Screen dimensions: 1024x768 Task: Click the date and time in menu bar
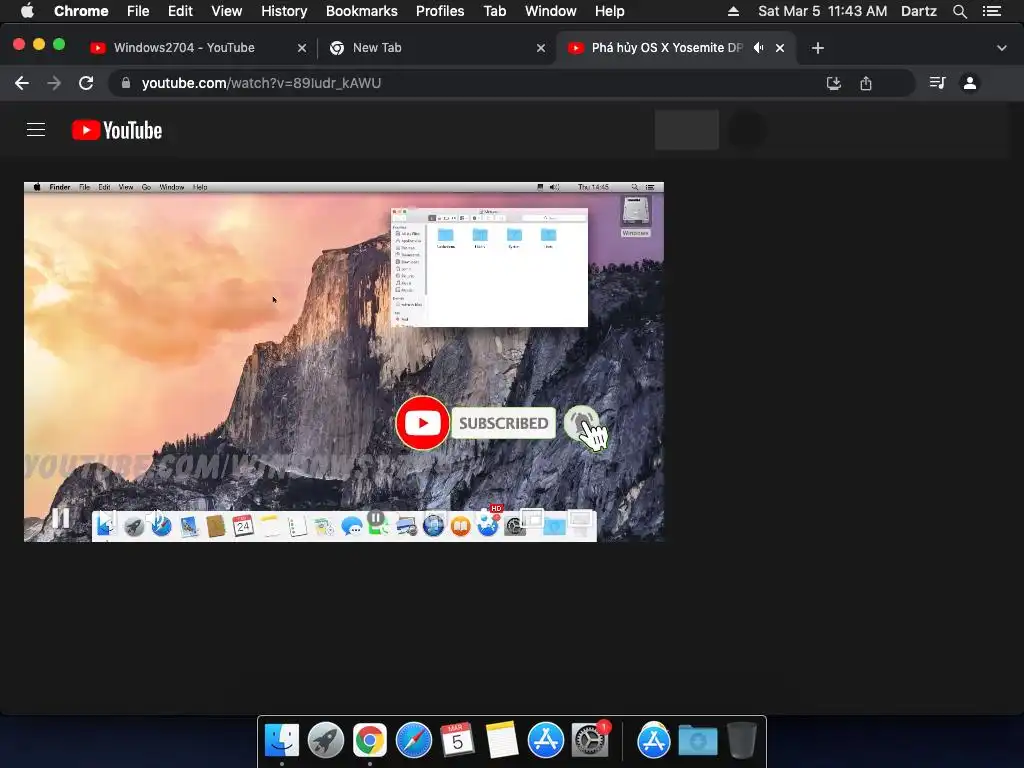(822, 11)
